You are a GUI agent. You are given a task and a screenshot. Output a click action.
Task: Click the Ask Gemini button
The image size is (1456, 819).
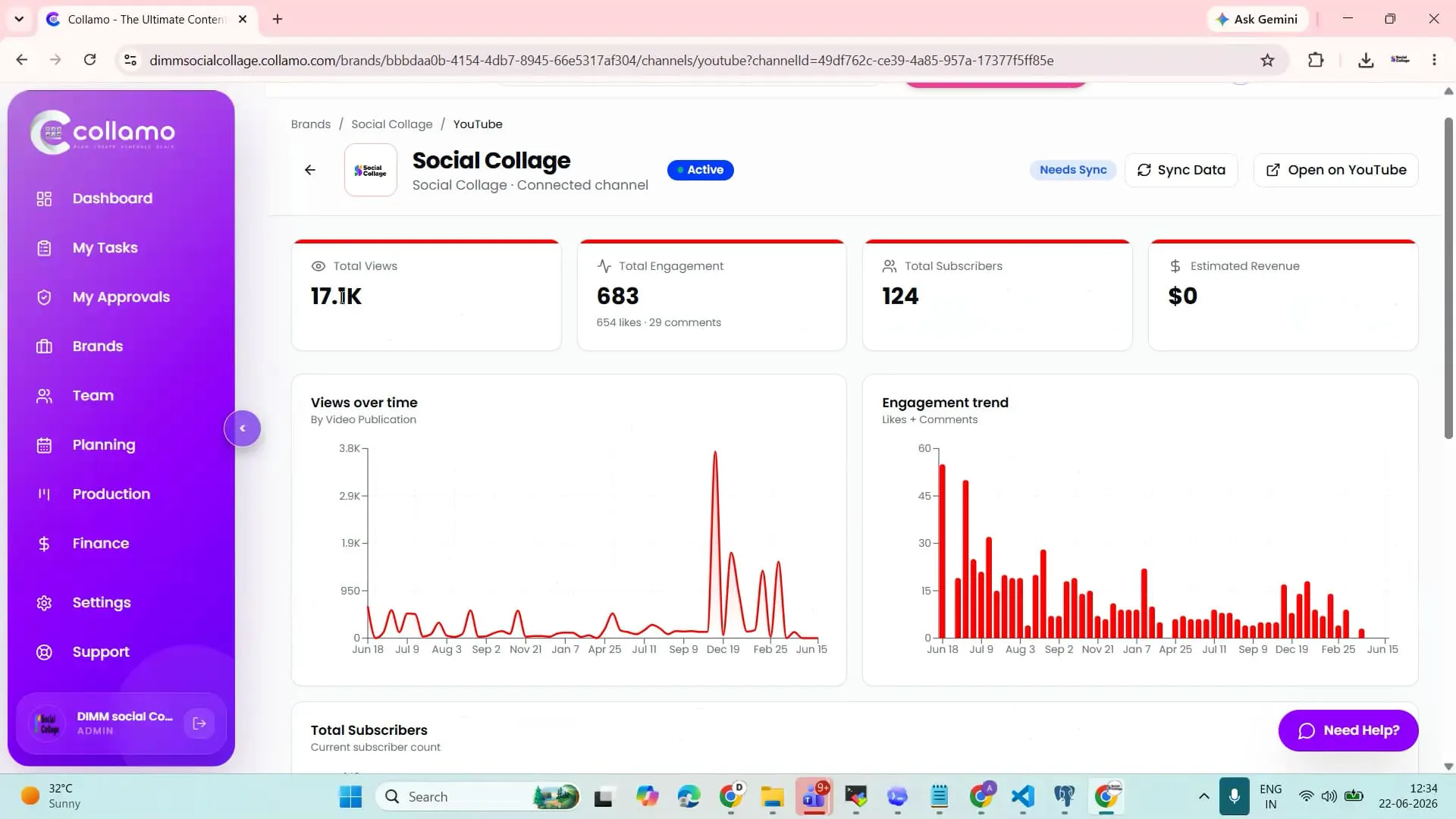point(1257,20)
